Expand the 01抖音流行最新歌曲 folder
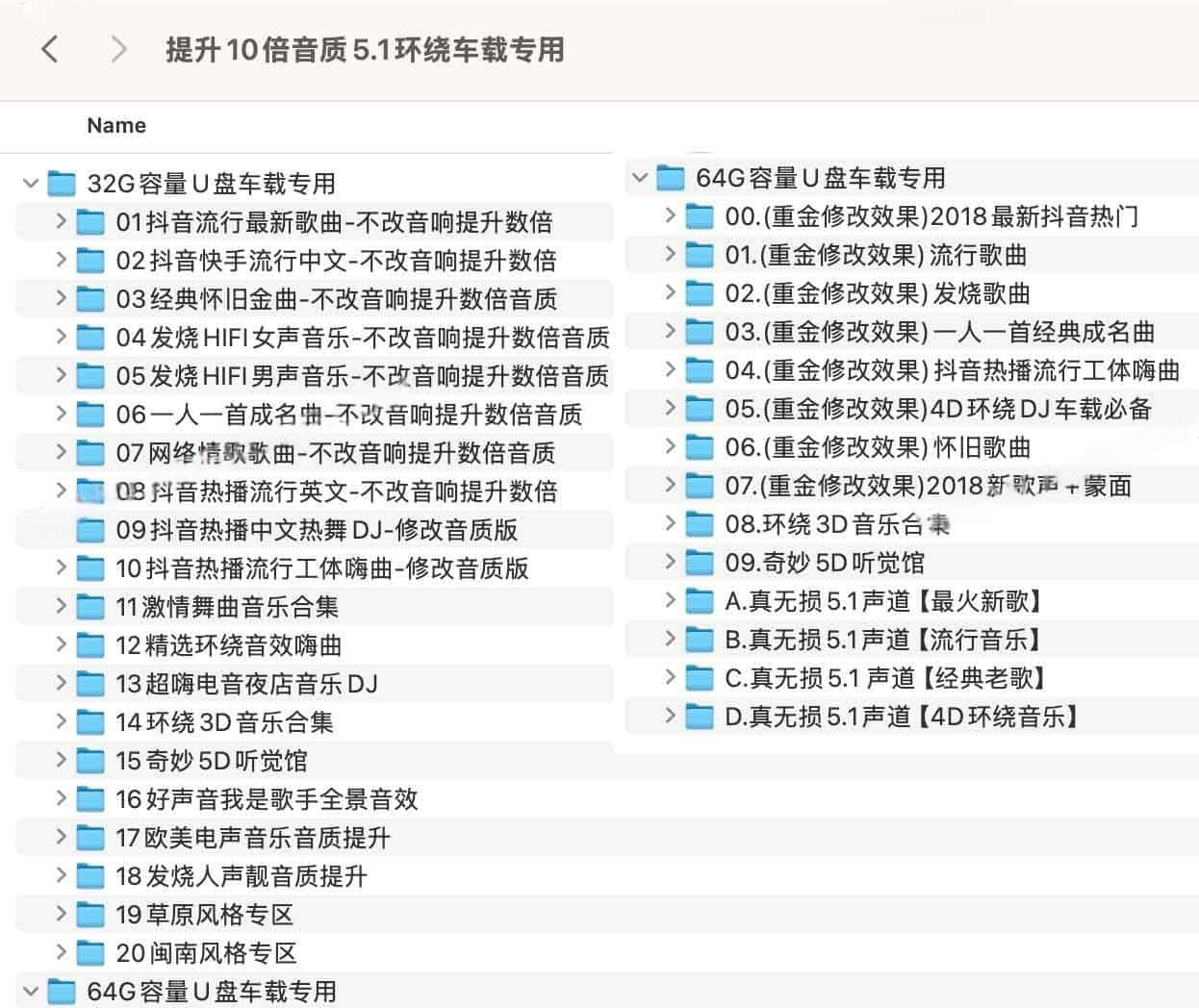Viewport: 1199px width, 1008px height. pos(61,221)
